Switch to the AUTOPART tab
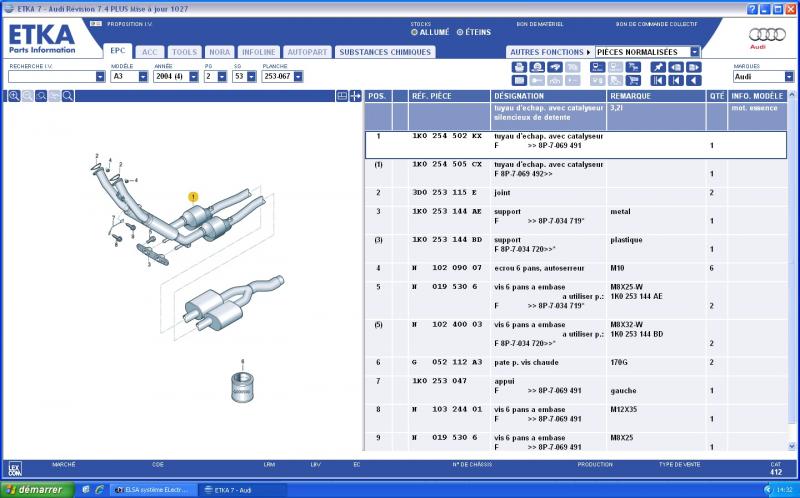 307,52
